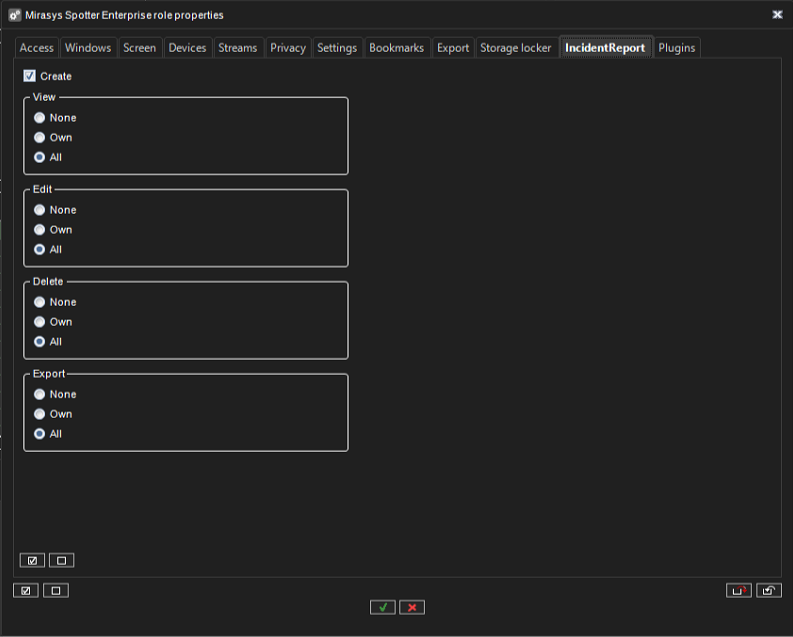Open the Plugins tab
The height and width of the screenshot is (637, 793).
coord(676,48)
